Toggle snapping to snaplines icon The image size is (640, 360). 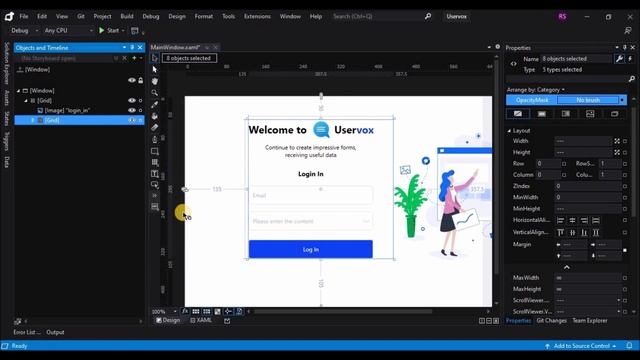(228, 311)
